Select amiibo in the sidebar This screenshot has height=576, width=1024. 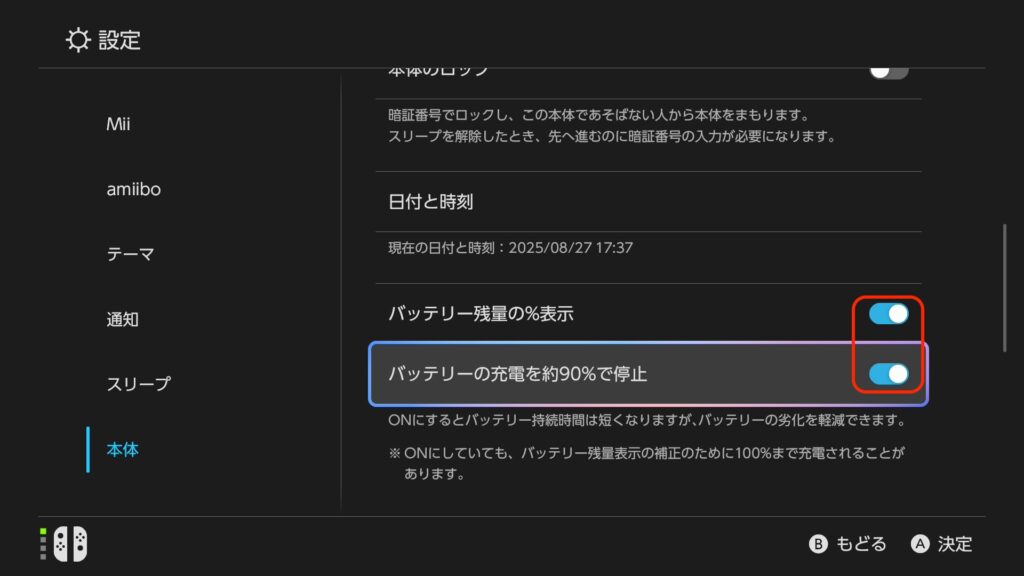click(x=133, y=190)
